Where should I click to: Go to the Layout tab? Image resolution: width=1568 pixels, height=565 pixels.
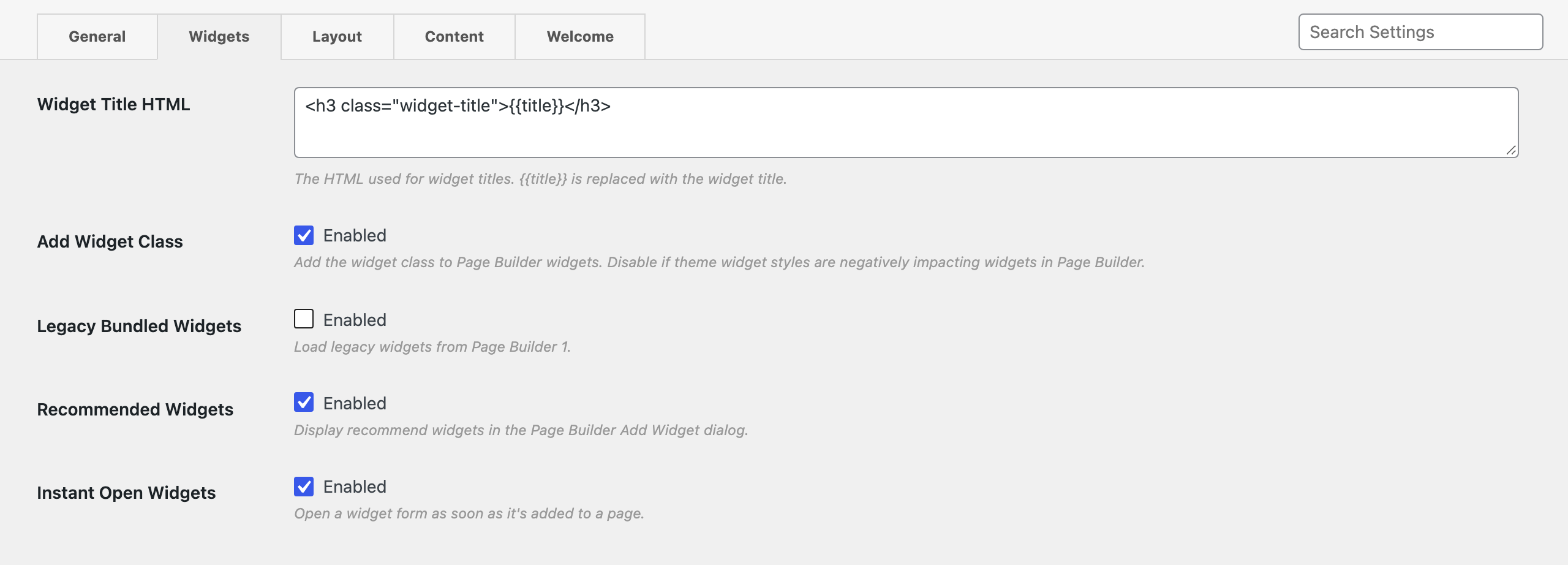coord(337,37)
